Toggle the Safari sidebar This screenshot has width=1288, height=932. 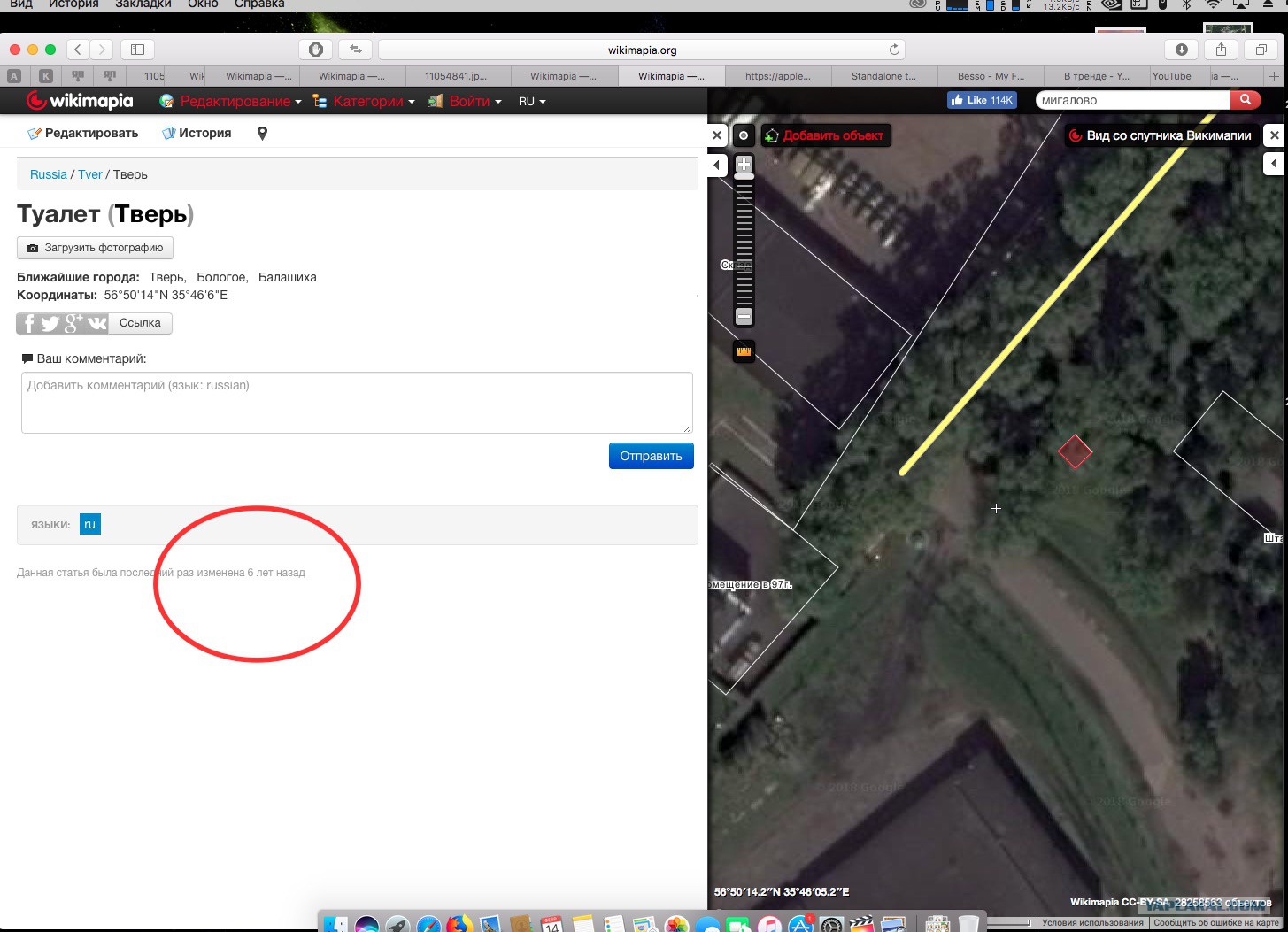coord(137,50)
